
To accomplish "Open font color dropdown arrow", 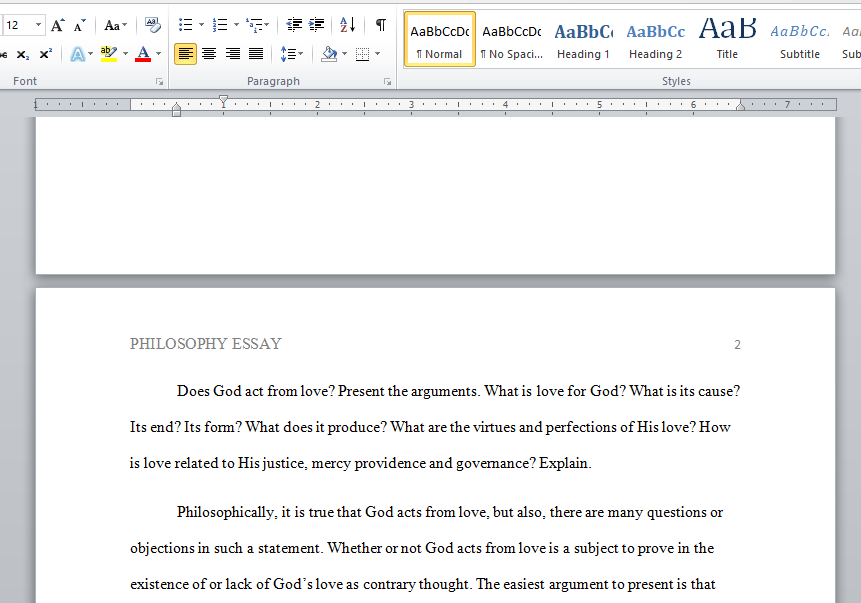I will click(x=158, y=54).
